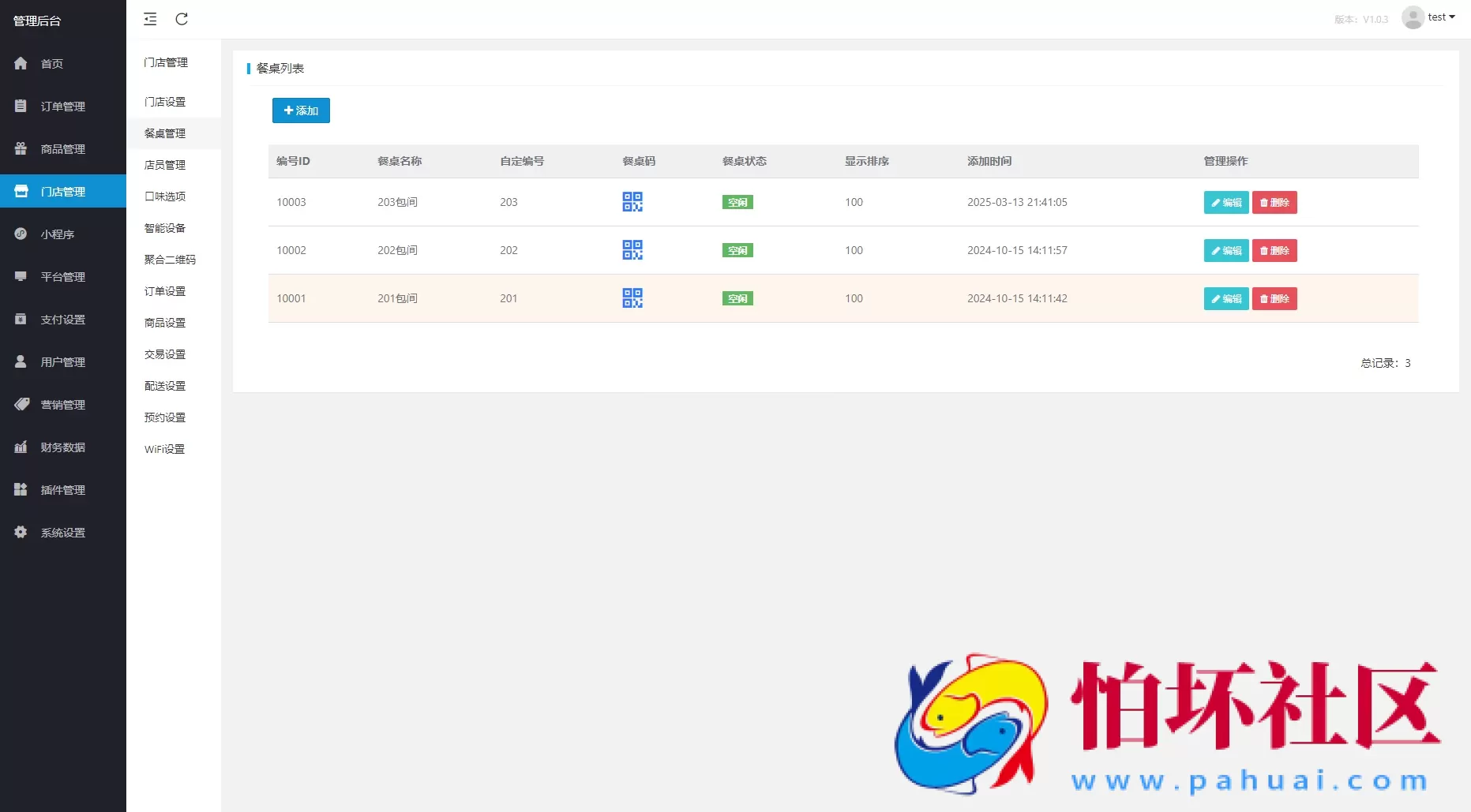Click the sidebar collapse icon in the top bar
The image size is (1471, 812).
(x=150, y=19)
